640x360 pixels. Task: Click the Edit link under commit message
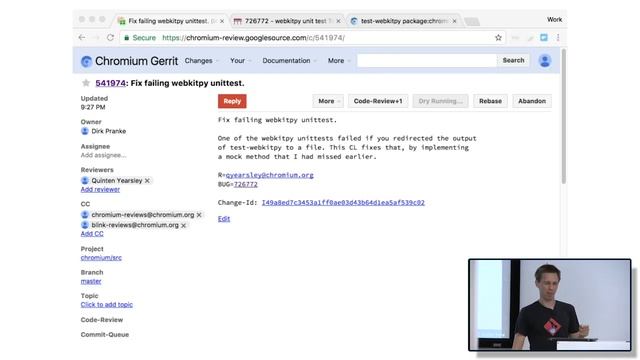point(224,219)
